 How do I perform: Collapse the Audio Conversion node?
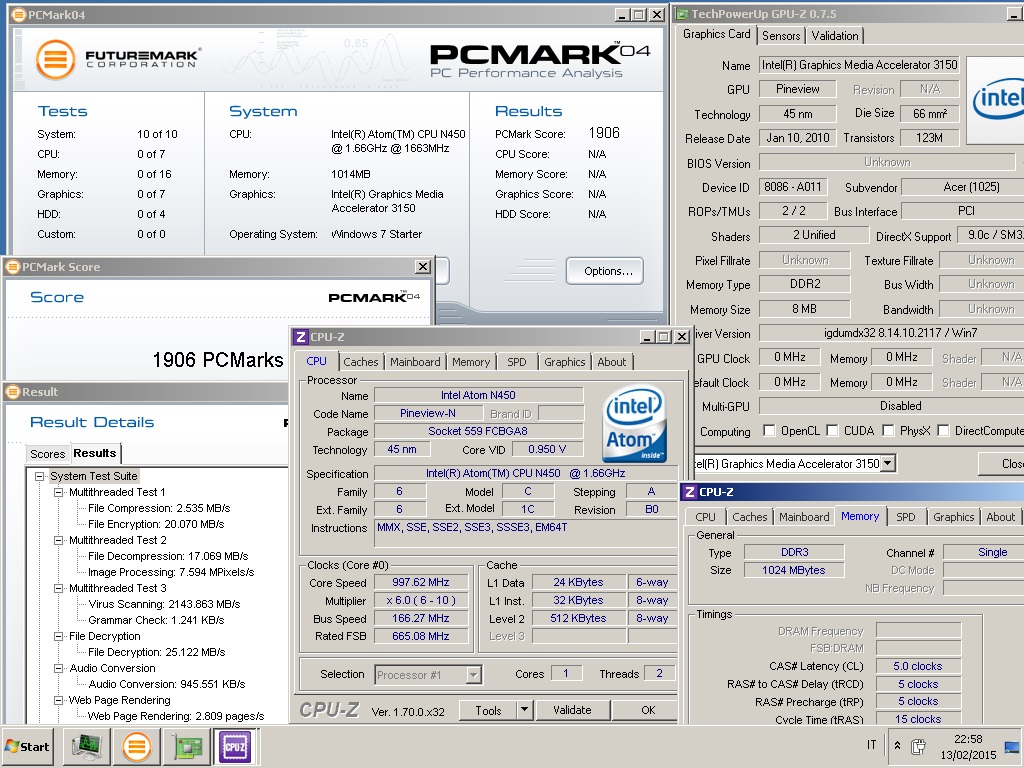58,668
